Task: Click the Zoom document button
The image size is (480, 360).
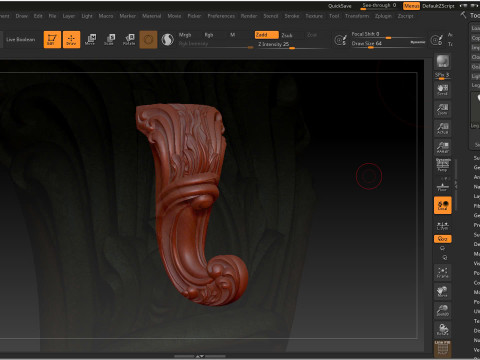Action: point(443,109)
